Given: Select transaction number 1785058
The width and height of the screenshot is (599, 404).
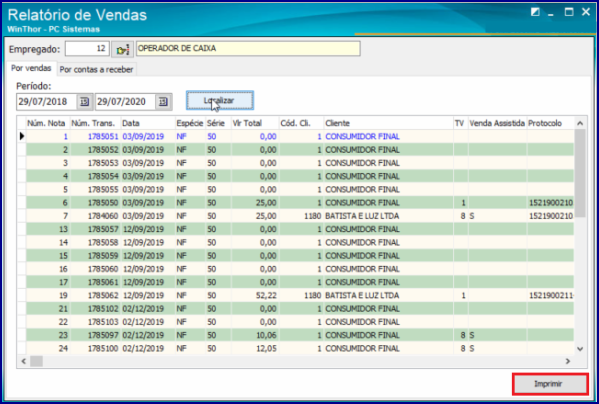Looking at the screenshot, I should tap(103, 242).
